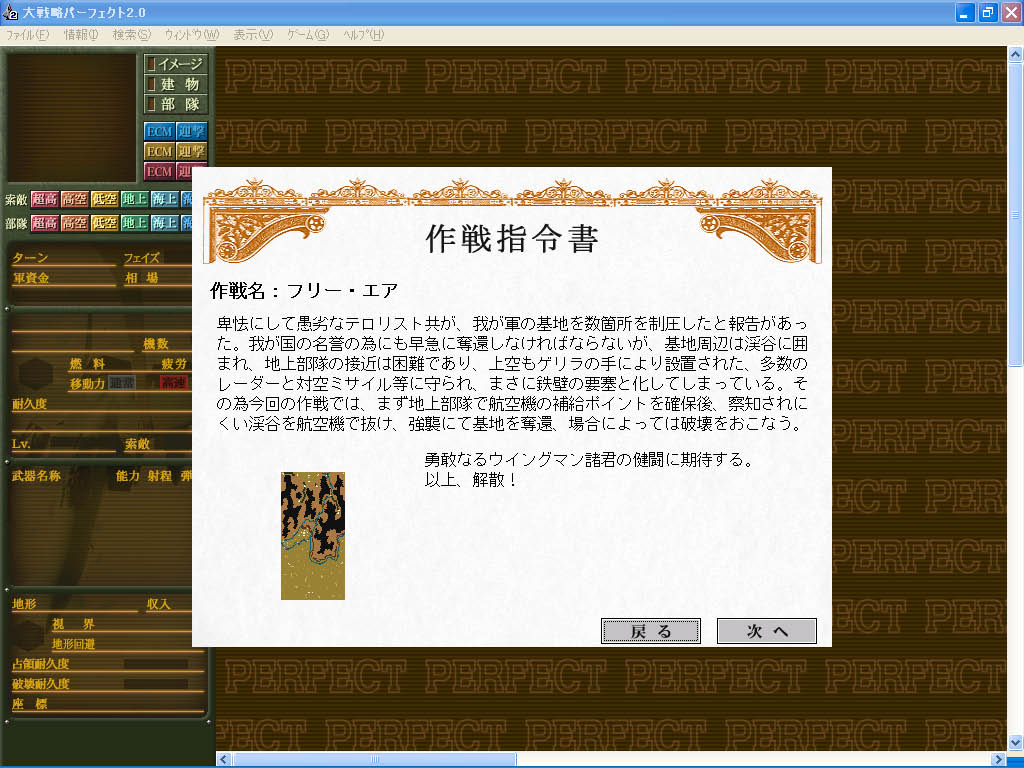Click the vertical scrollbar down arrow
The height and width of the screenshot is (768, 1024).
coord(1015,743)
